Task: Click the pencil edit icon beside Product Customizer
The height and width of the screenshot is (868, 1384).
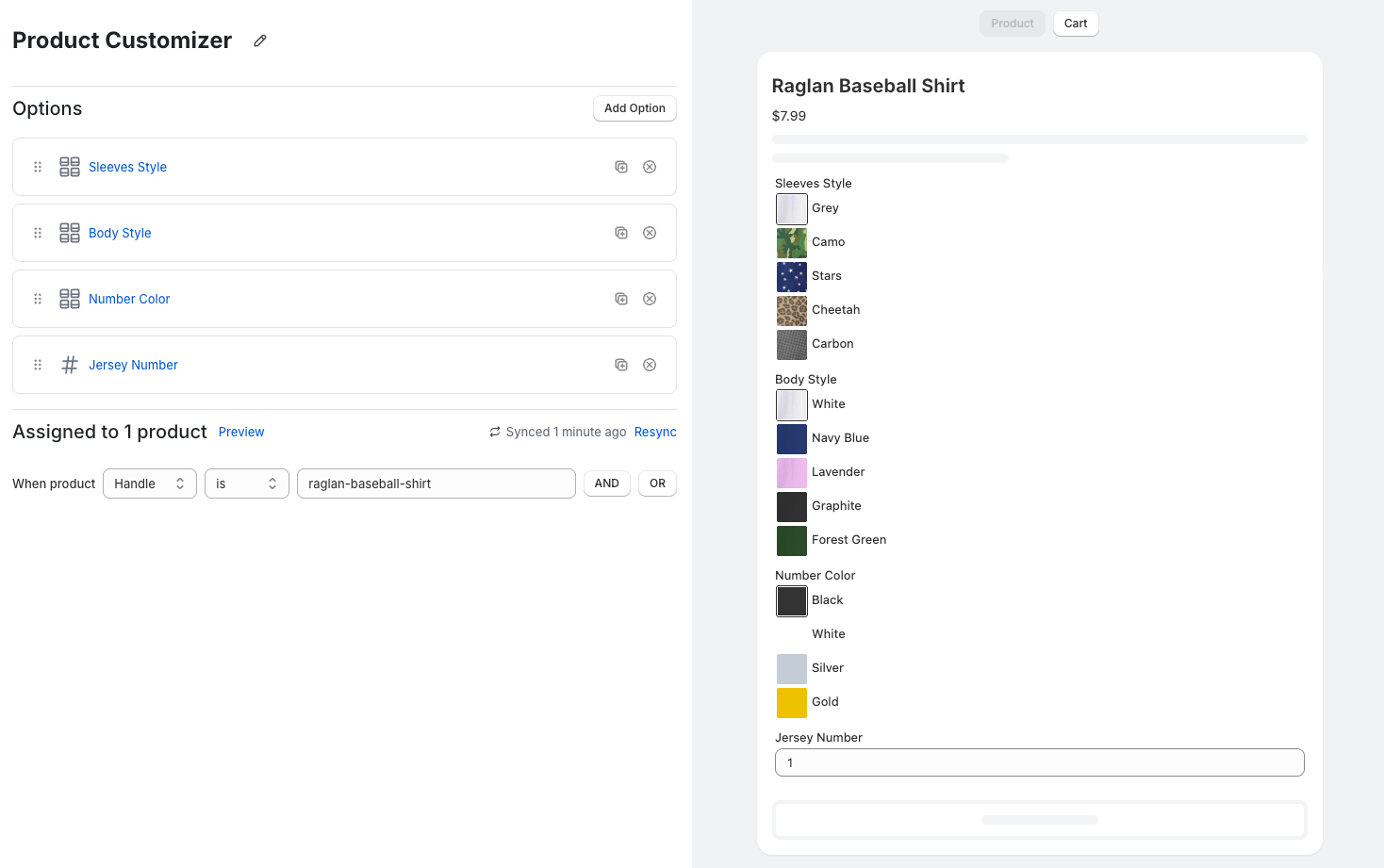Action: pos(260,41)
